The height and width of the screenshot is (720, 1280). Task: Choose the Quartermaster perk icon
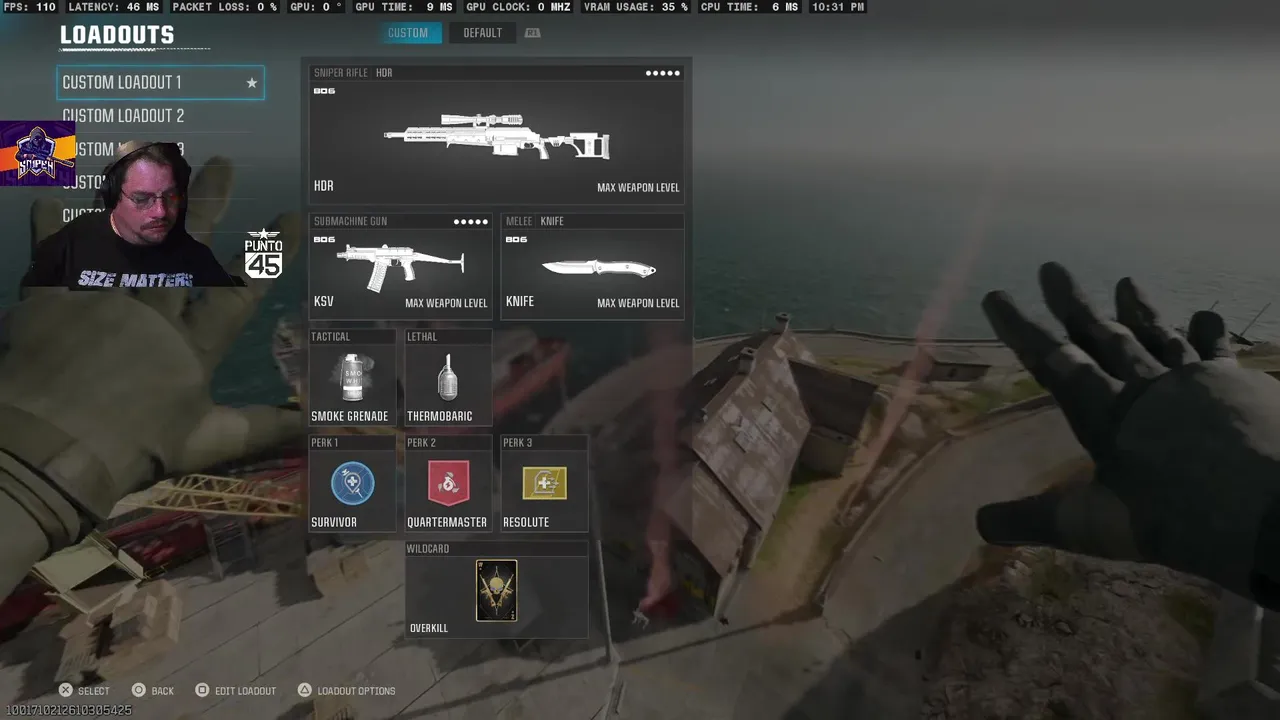[448, 483]
